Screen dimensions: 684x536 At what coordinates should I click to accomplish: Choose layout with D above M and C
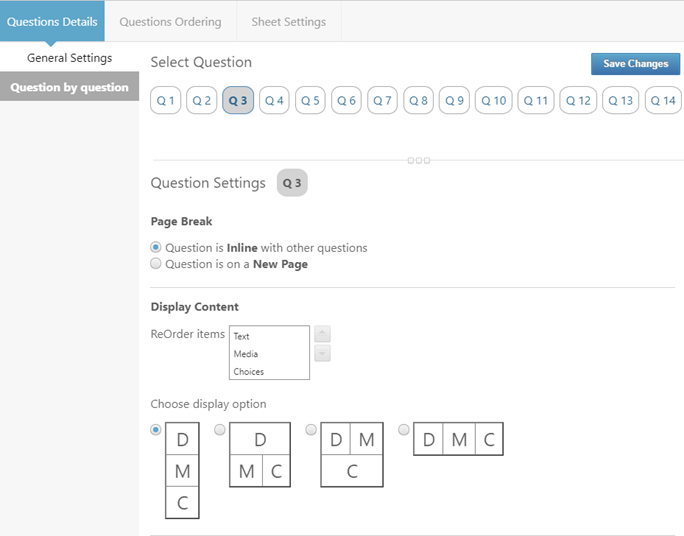pos(260,454)
